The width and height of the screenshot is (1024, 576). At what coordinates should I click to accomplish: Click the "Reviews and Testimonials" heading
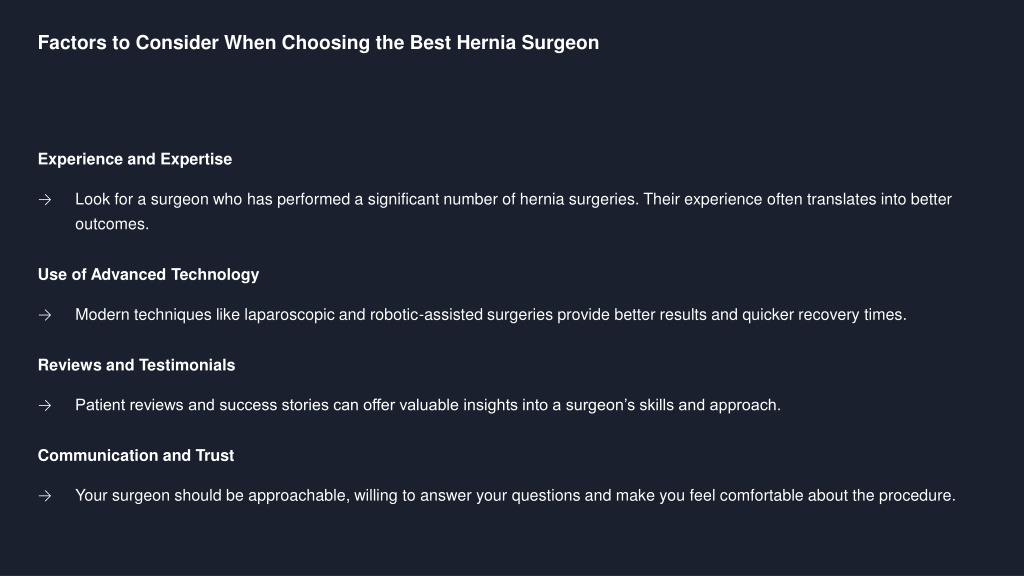click(x=136, y=365)
